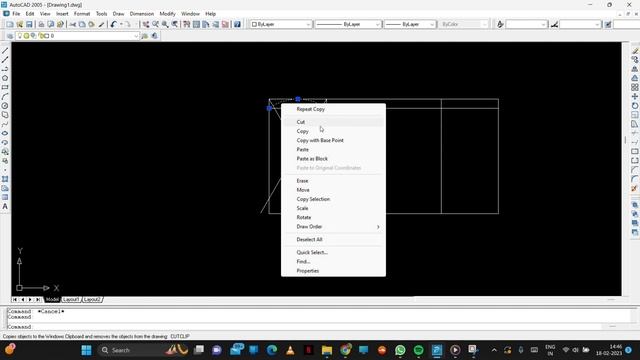This screenshot has height=360, width=640.
Task: Open WhatsApp from the taskbar
Action: pos(400,350)
